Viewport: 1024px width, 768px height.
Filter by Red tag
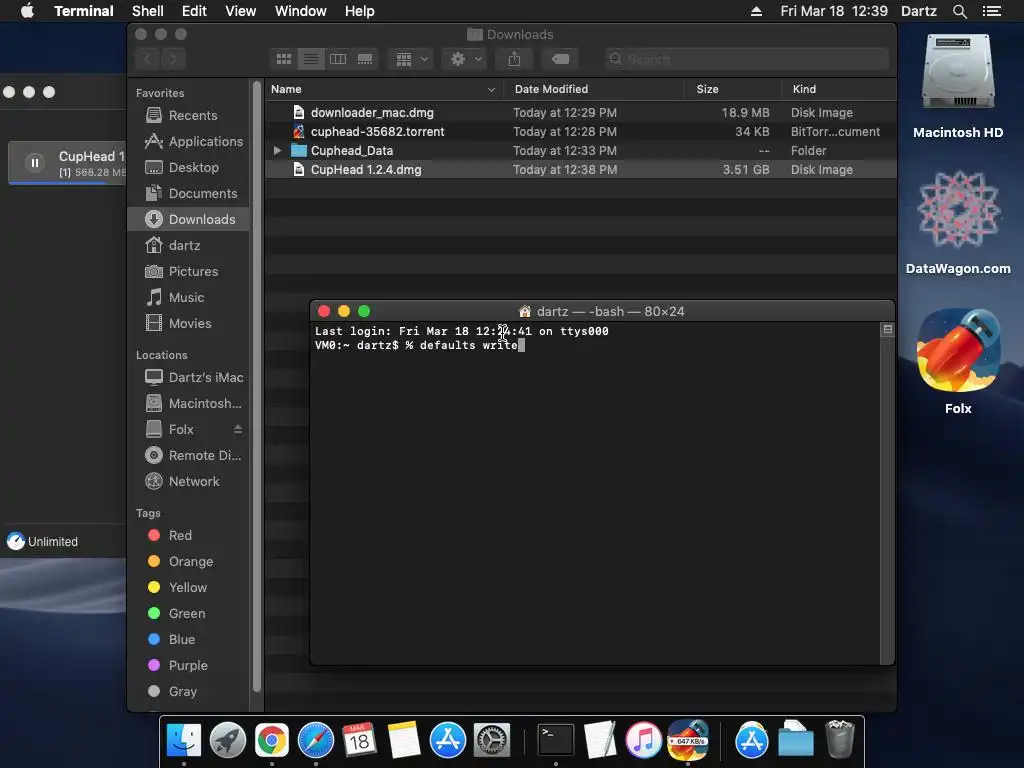coord(189,536)
